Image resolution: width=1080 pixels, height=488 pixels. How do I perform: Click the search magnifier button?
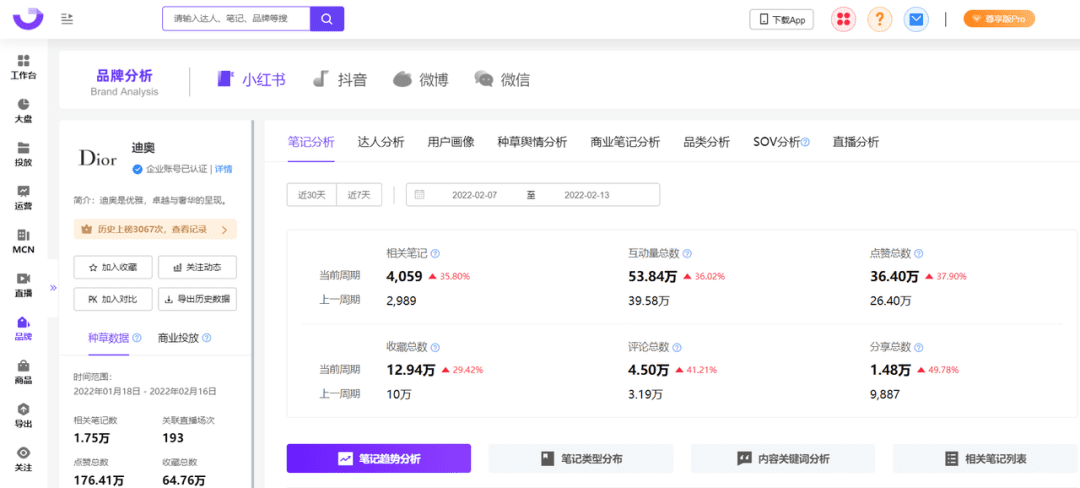[x=327, y=18]
